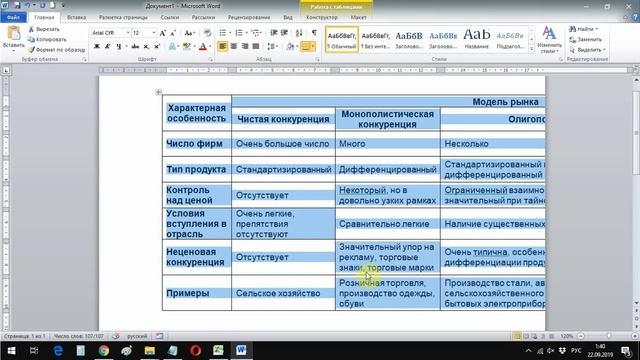Click the Shrink Font icon
This screenshot has width=640, height=360.
pyautogui.click(x=173, y=33)
